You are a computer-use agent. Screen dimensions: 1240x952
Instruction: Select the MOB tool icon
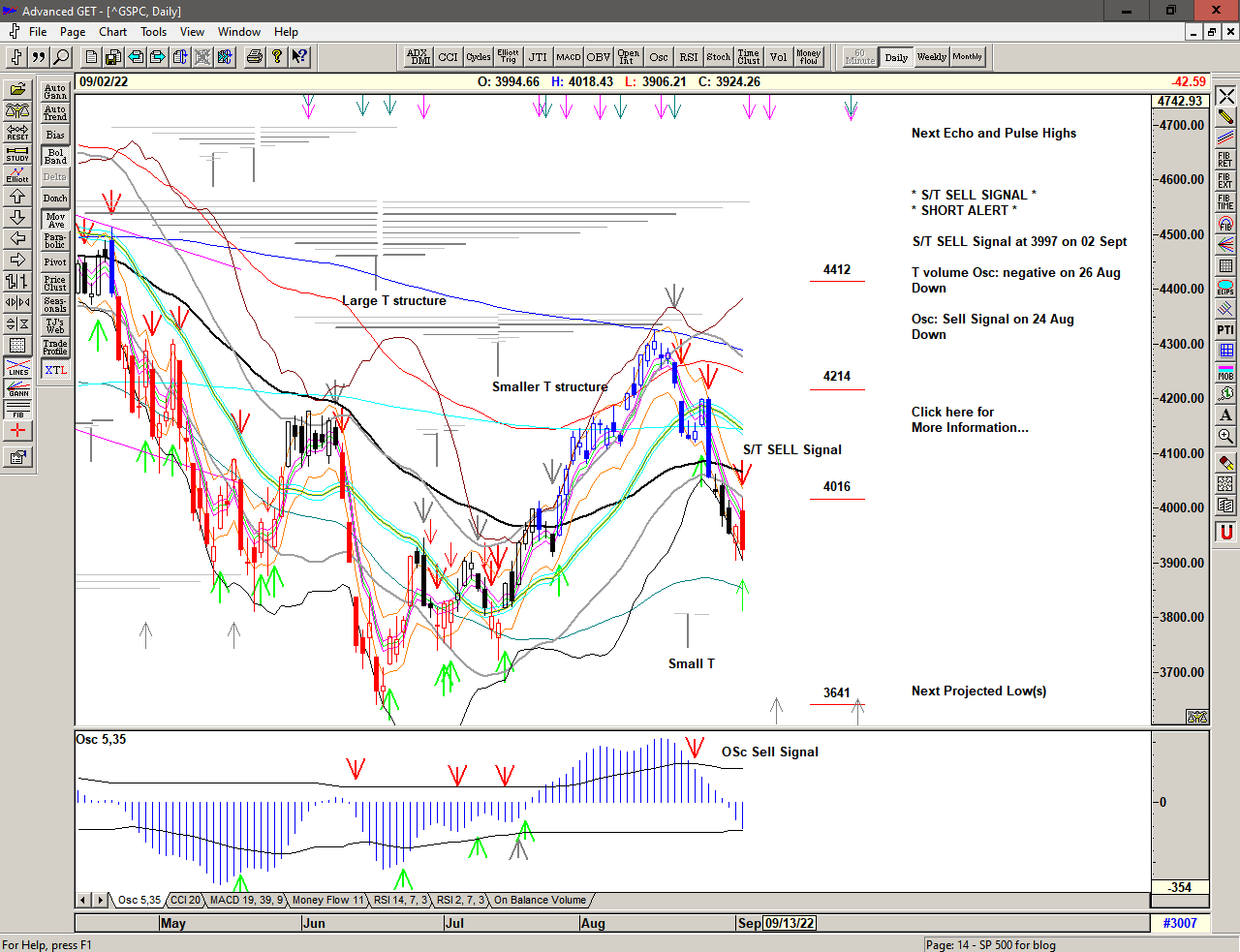coord(1225,372)
